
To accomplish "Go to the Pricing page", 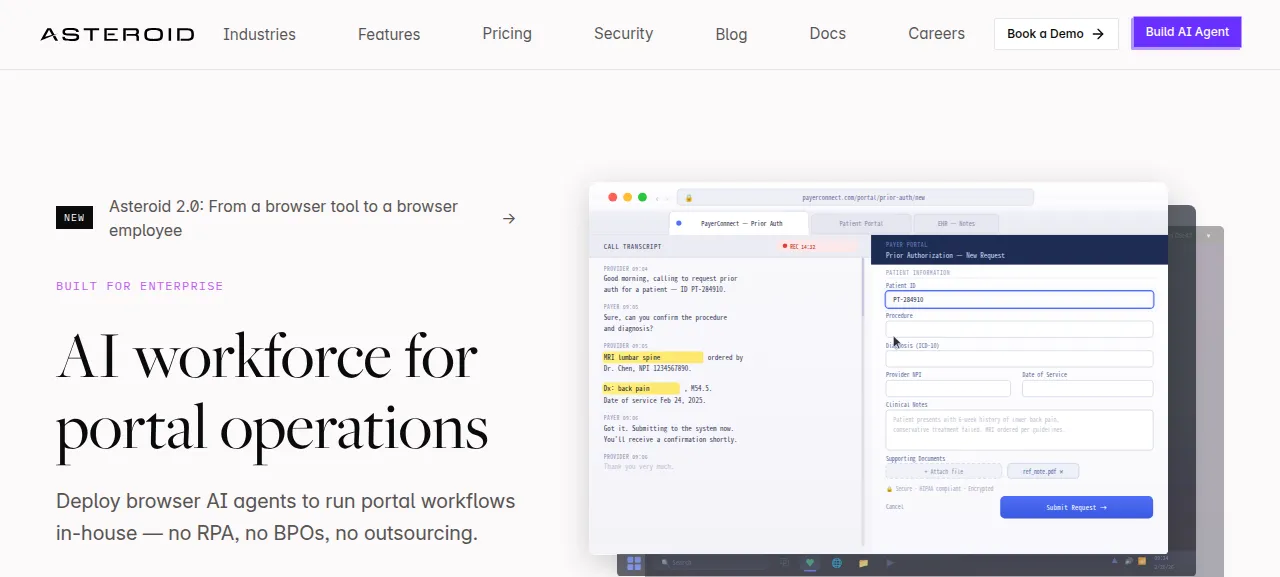I will point(507,34).
